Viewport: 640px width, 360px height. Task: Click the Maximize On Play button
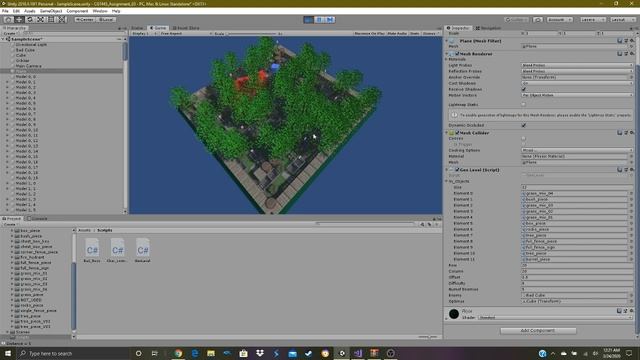tap(369, 33)
